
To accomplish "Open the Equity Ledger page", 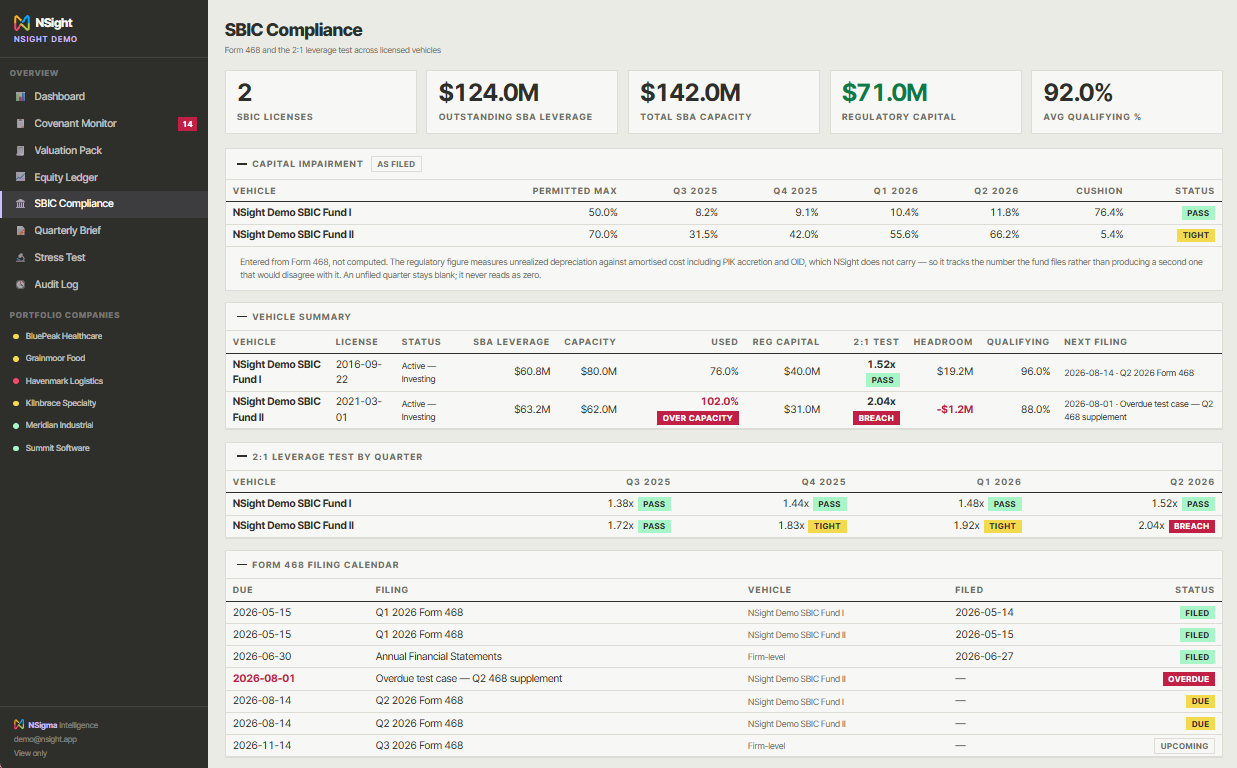I will click(x=104, y=177).
